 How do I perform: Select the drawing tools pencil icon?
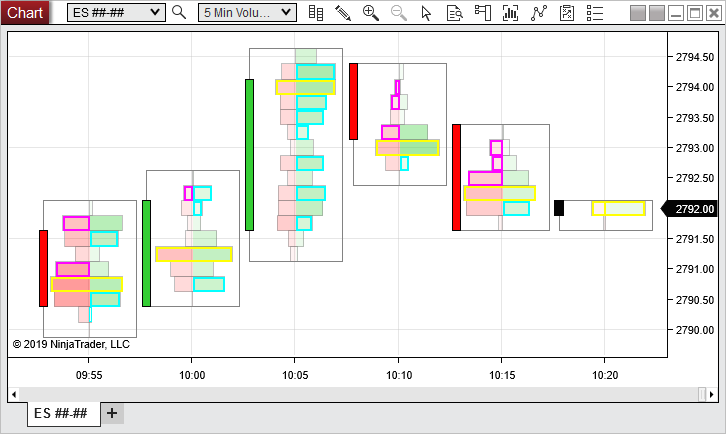[343, 13]
